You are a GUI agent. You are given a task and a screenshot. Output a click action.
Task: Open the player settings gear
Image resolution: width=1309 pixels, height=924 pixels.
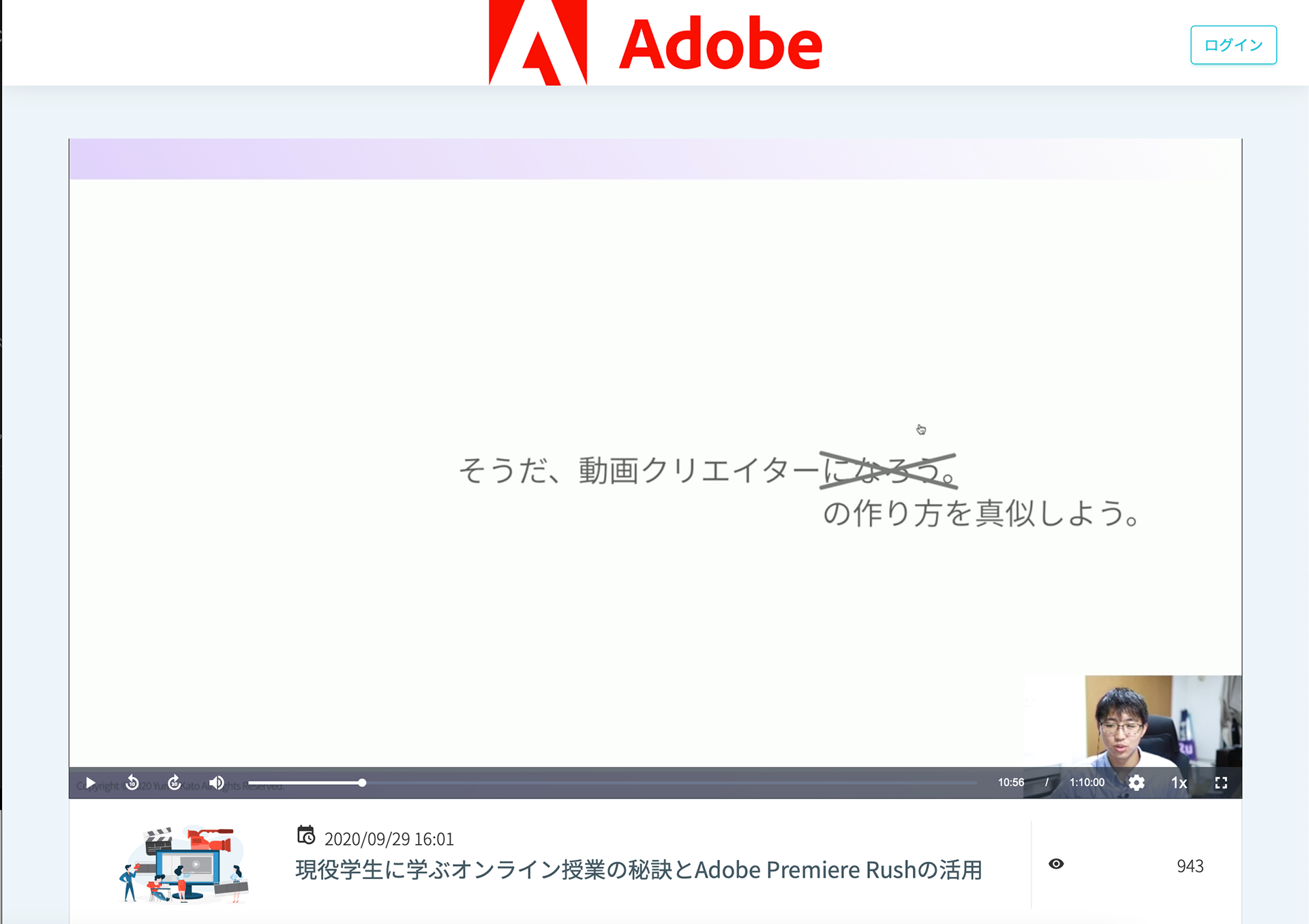pos(1136,783)
